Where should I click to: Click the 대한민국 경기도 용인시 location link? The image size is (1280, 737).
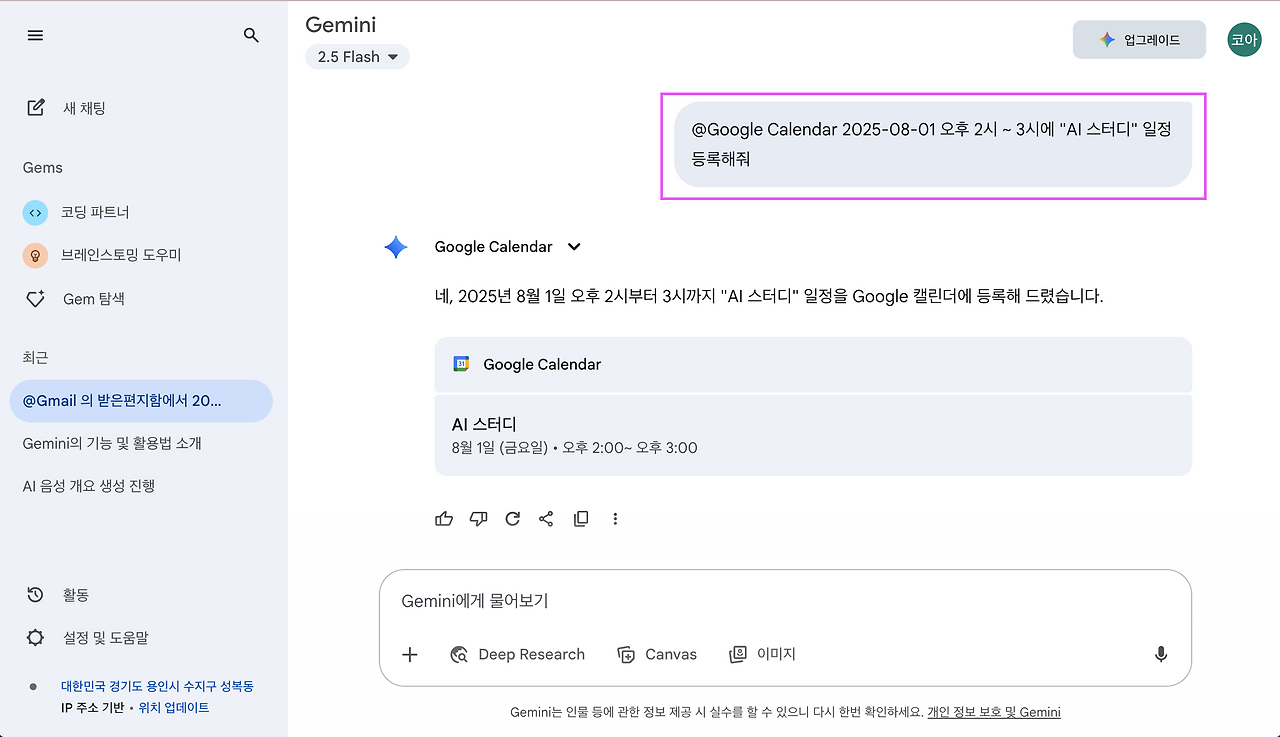157,686
